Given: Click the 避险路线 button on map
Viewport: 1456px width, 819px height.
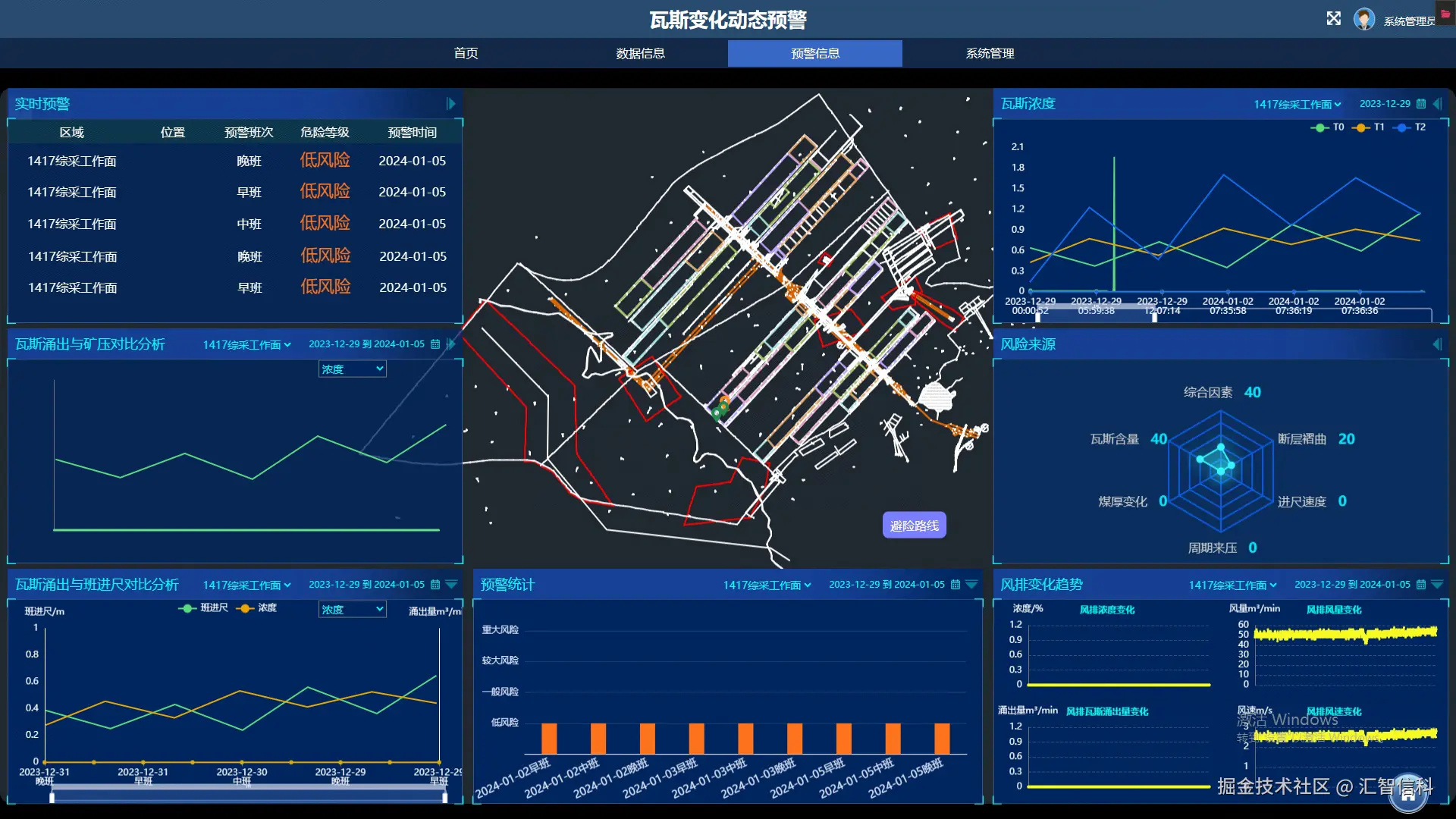Looking at the screenshot, I should (914, 526).
